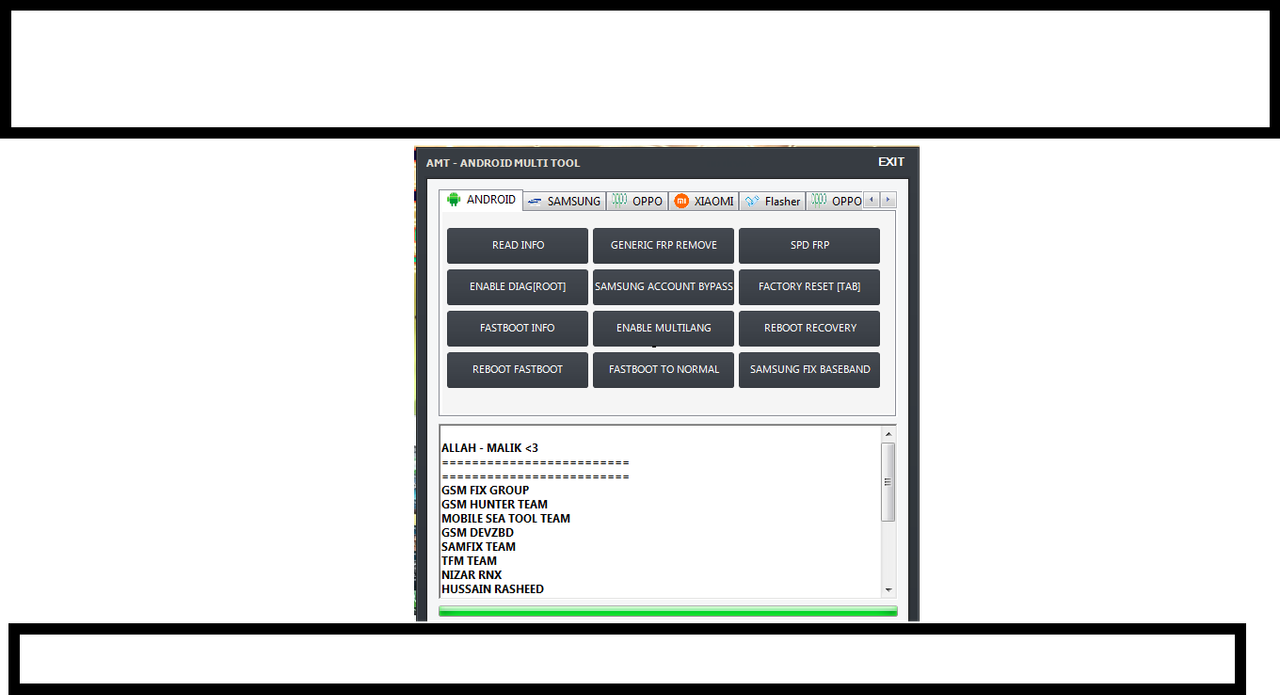1280x695 pixels.
Task: Run GENERIC FRP REMOVE
Action: (664, 245)
